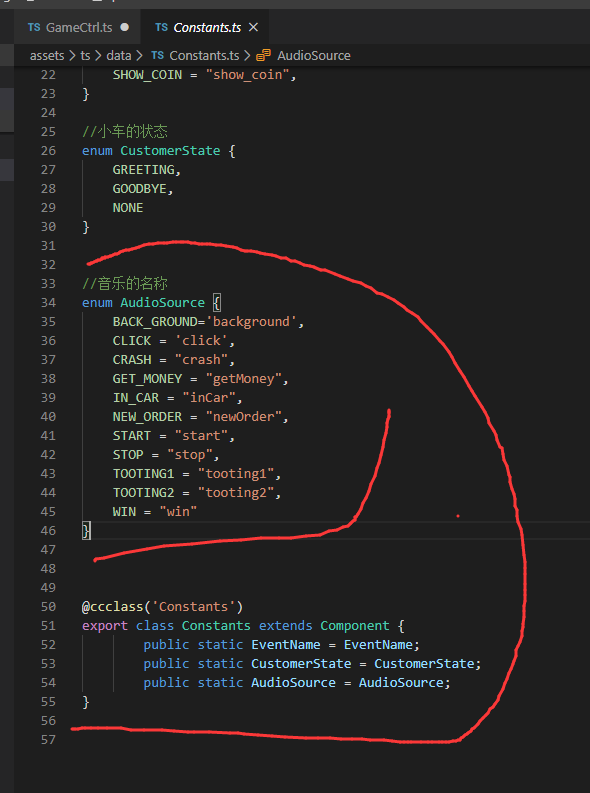This screenshot has width=590, height=793.
Task: Click the AudioSource enum breadcrumb icon
Action: (x=263, y=56)
